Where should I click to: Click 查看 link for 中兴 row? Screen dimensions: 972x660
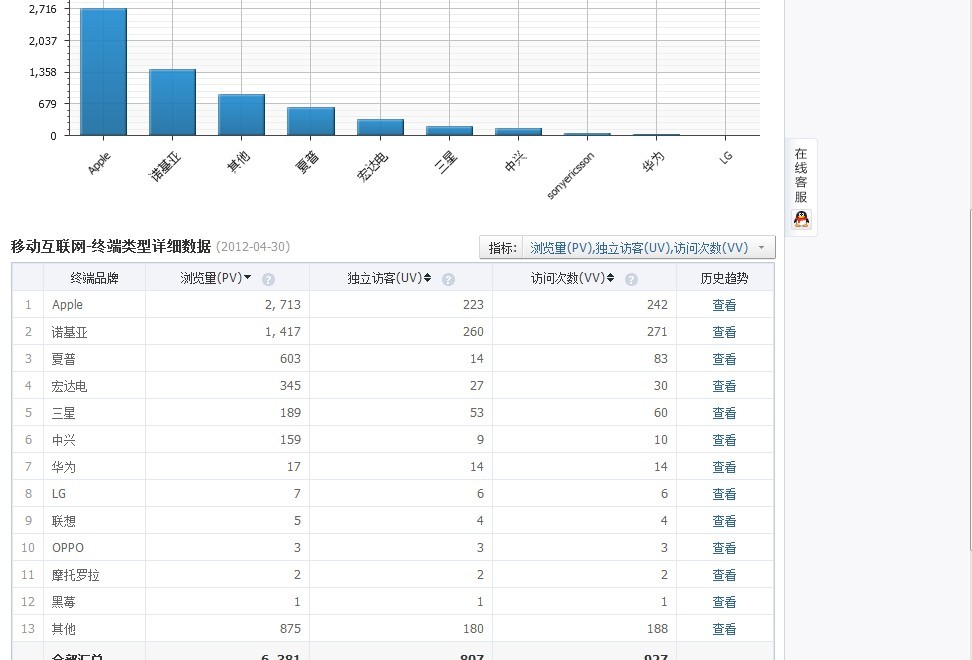724,440
